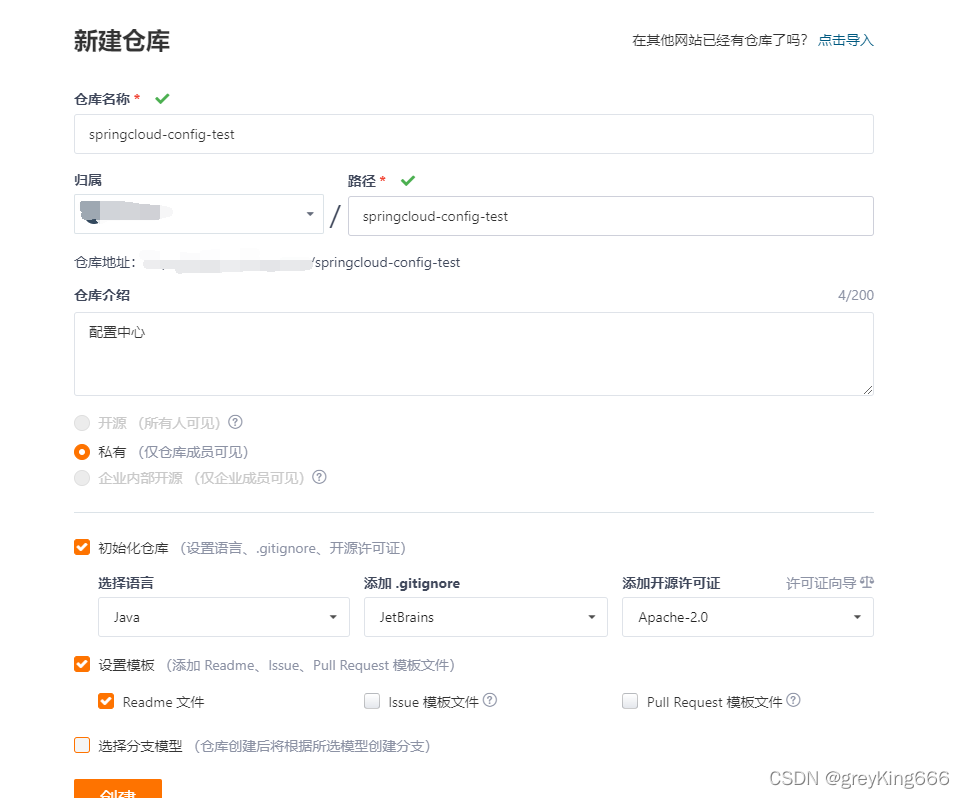Click the 仓库介绍 textarea with 配置中心
The image size is (965, 798).
pos(474,354)
